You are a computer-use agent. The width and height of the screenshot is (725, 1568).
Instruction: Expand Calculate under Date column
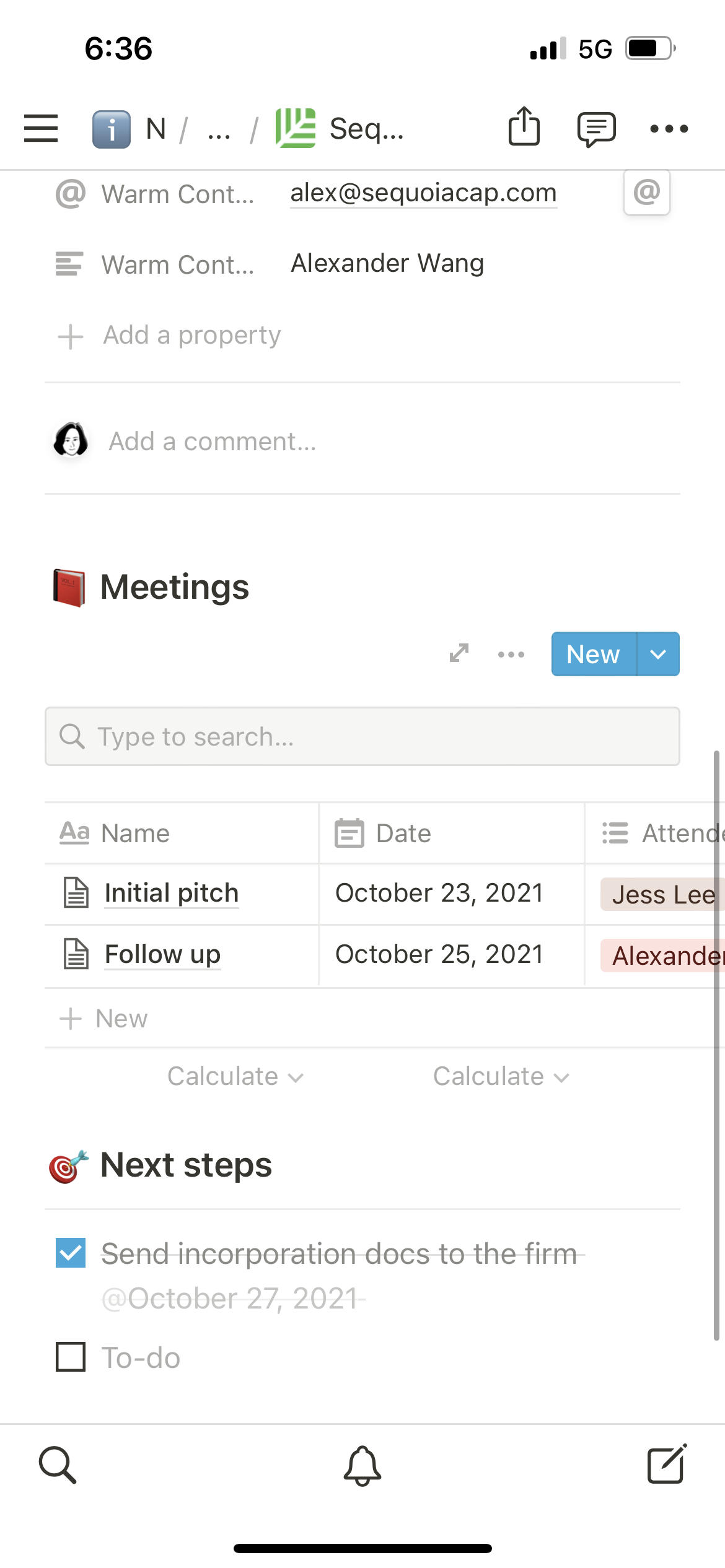pyautogui.click(x=501, y=1076)
